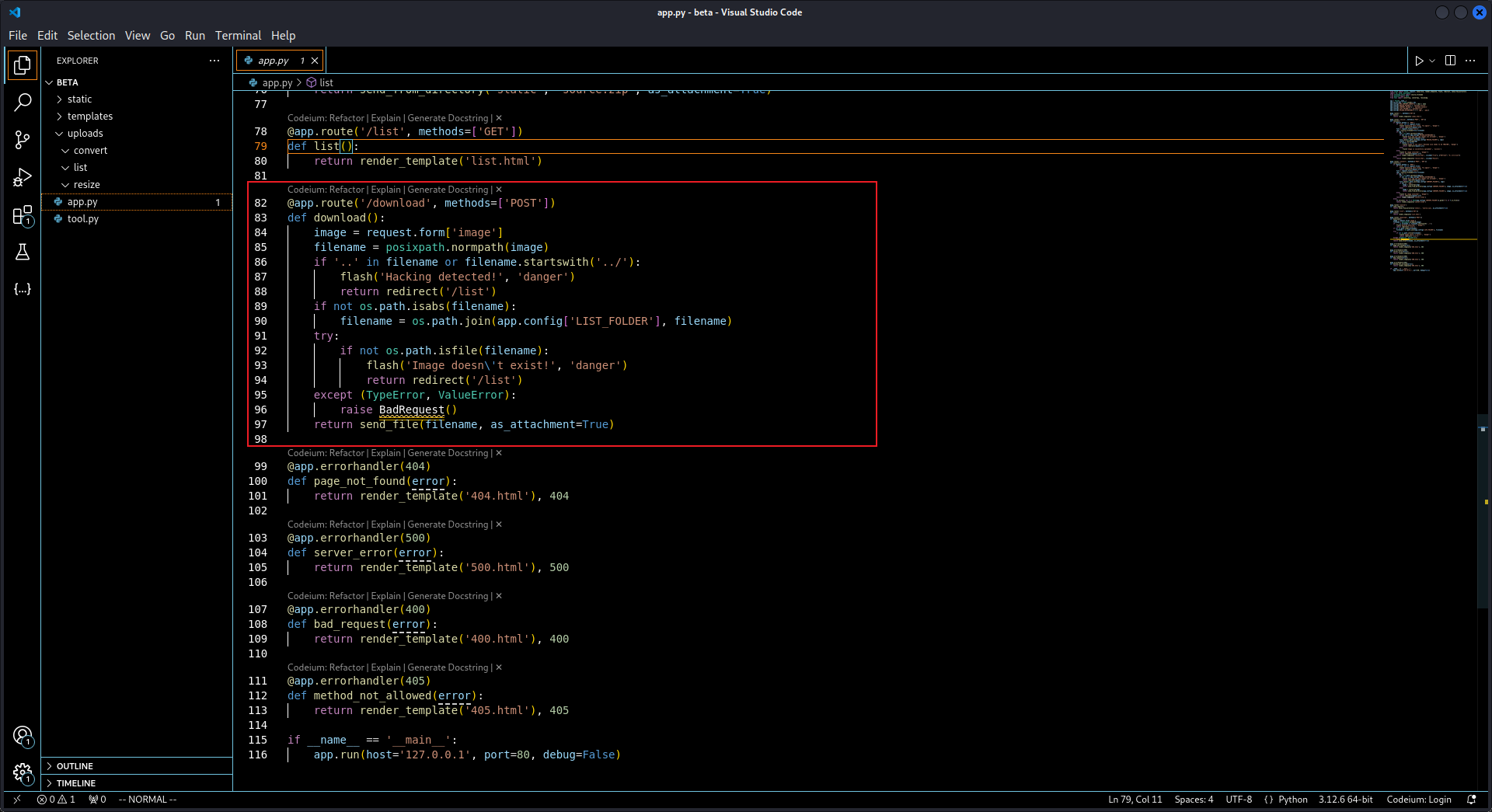1492x812 pixels.
Task: Open app.py in the Explorer tree
Action: (x=137, y=202)
